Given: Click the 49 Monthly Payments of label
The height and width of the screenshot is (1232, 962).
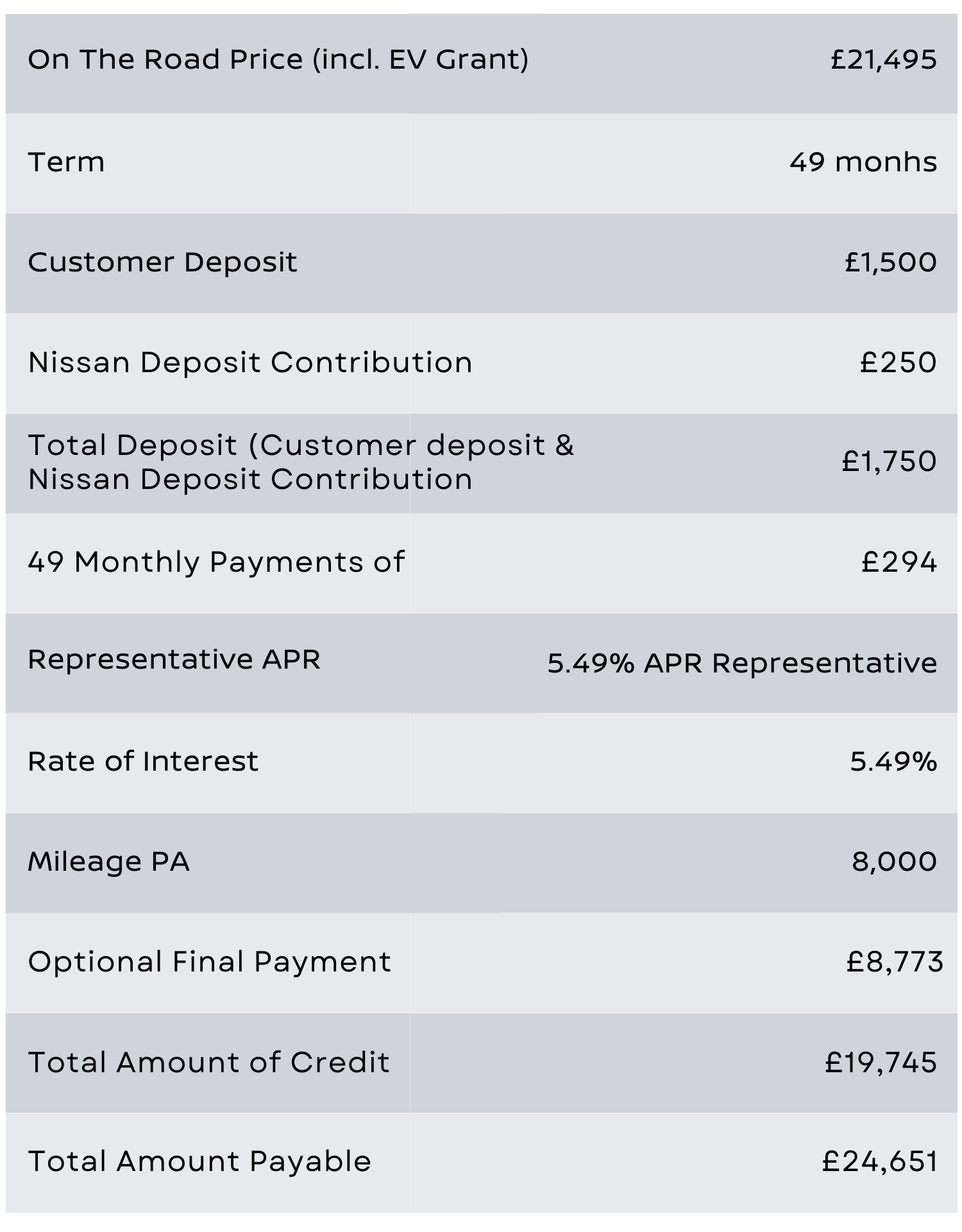Looking at the screenshot, I should pyautogui.click(x=216, y=562).
